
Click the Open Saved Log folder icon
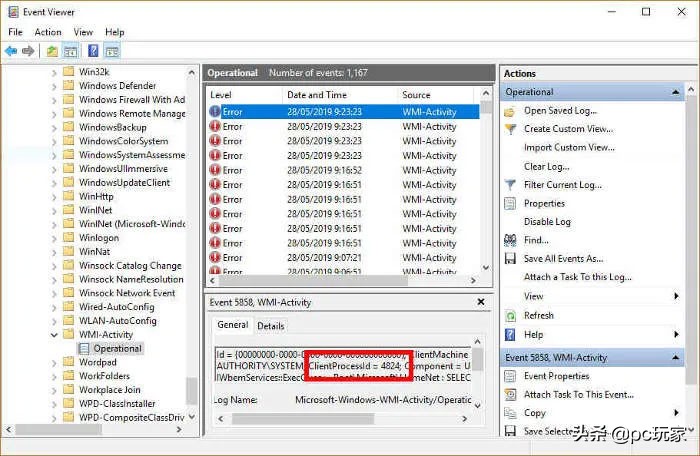coord(511,111)
